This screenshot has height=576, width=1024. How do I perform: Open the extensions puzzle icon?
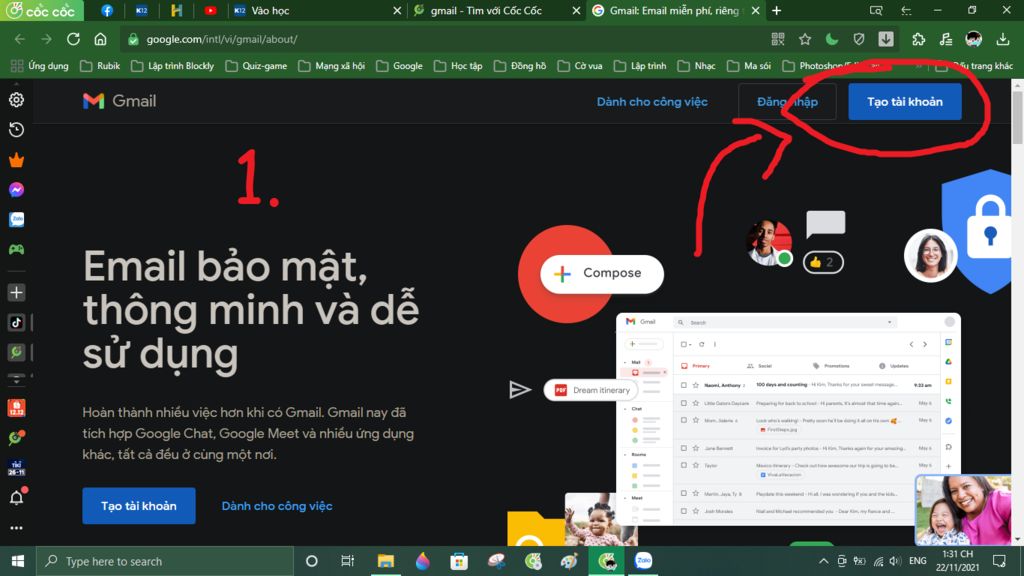pos(919,39)
